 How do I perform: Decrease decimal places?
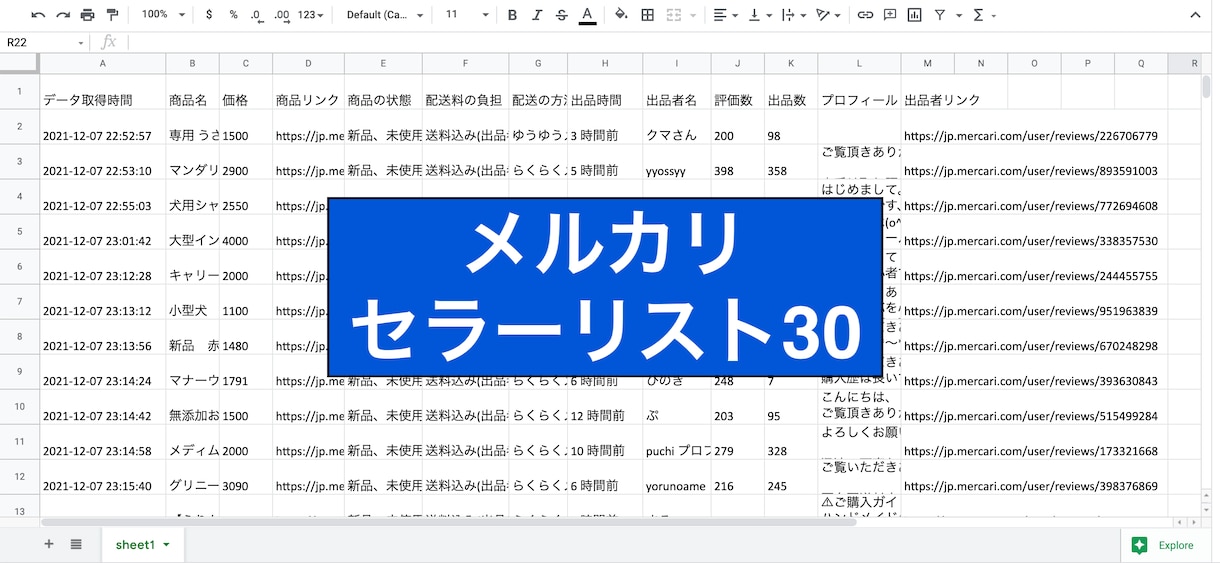(257, 15)
